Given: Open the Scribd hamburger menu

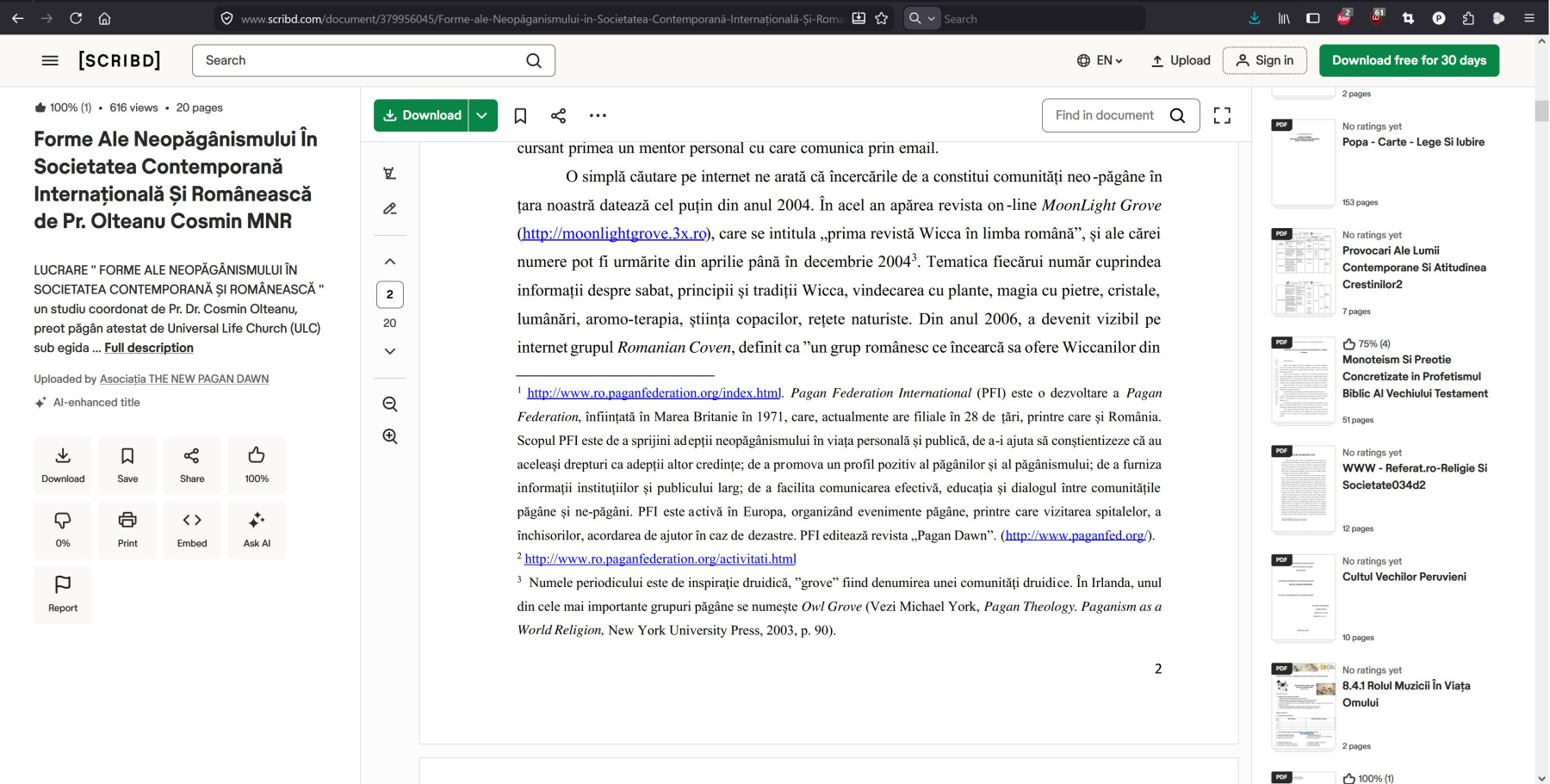Looking at the screenshot, I should point(50,60).
